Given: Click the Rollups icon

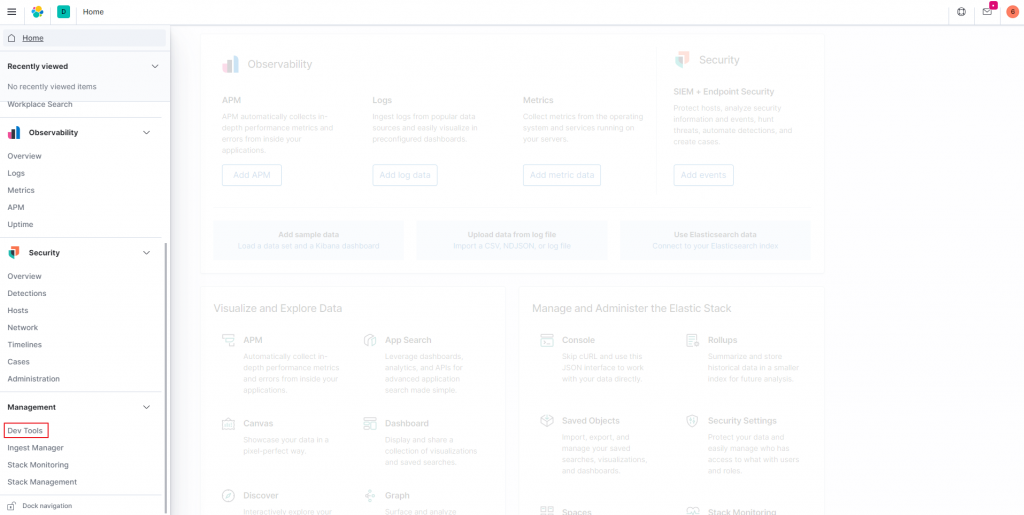Looking at the screenshot, I should click(692, 340).
